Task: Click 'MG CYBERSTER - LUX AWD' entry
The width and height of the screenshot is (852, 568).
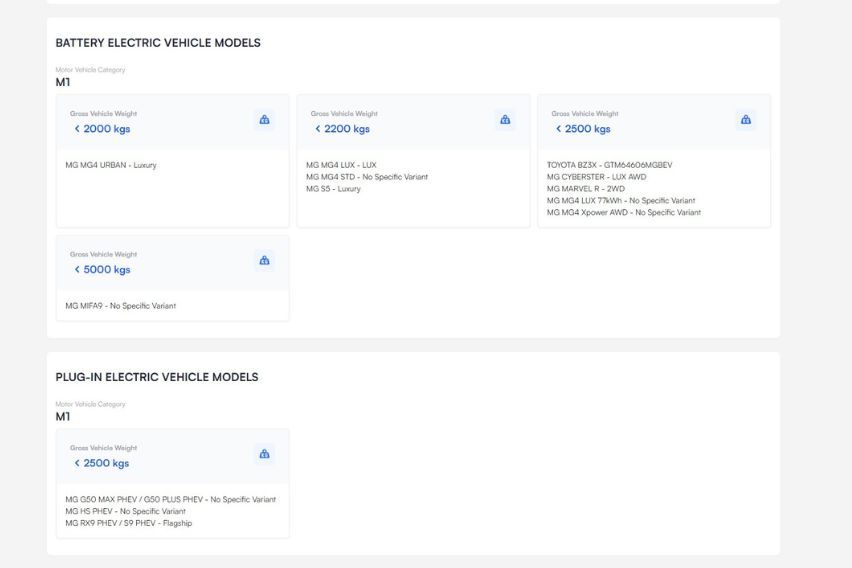Action: pos(597,177)
